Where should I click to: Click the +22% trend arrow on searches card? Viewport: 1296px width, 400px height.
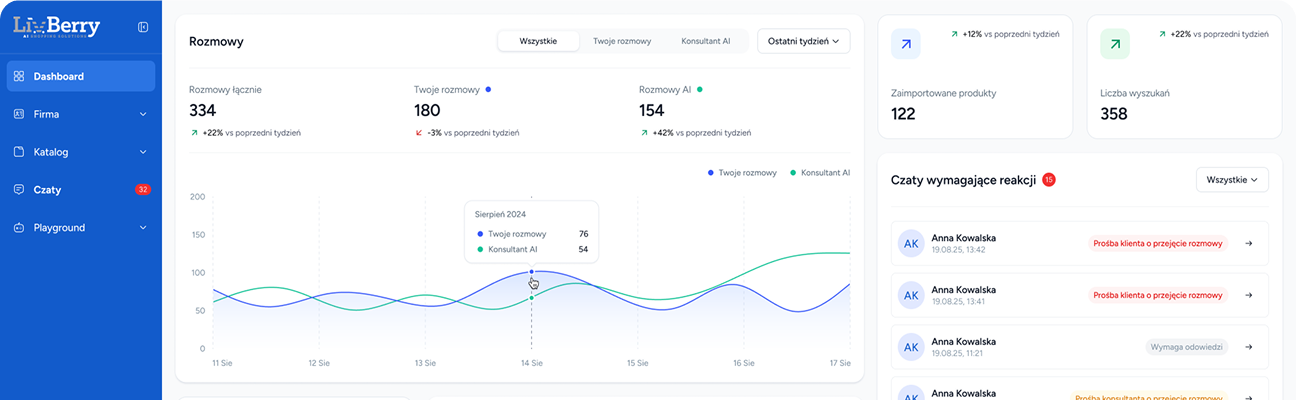click(1163, 34)
